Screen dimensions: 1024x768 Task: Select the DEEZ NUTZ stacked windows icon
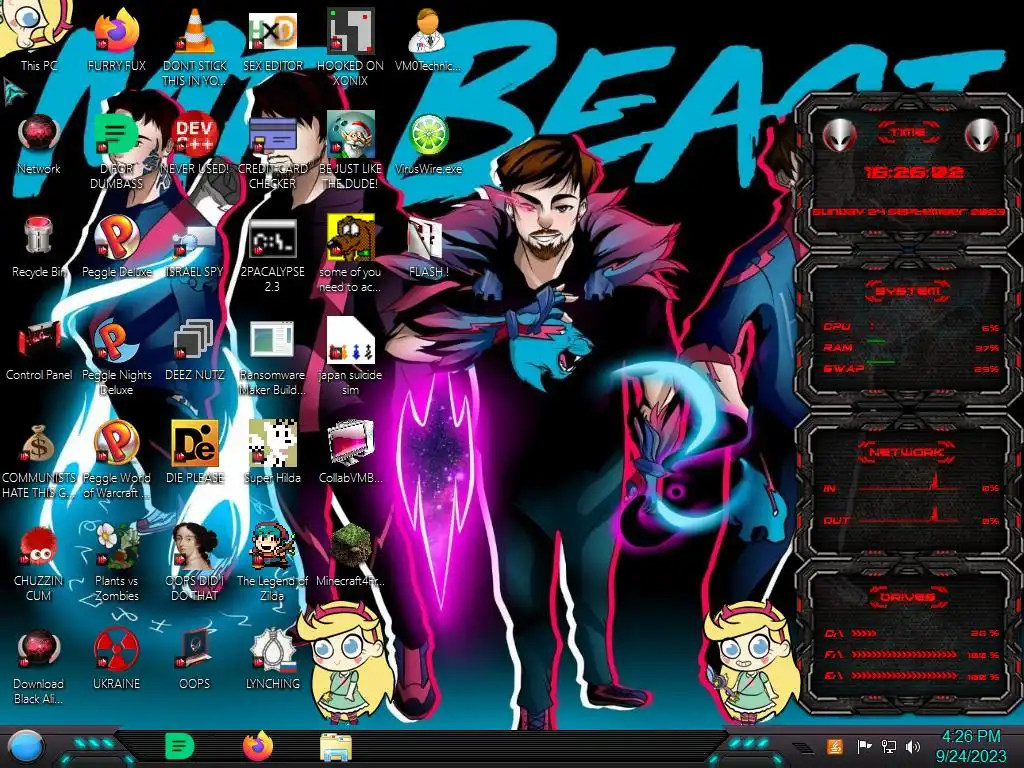[x=195, y=340]
